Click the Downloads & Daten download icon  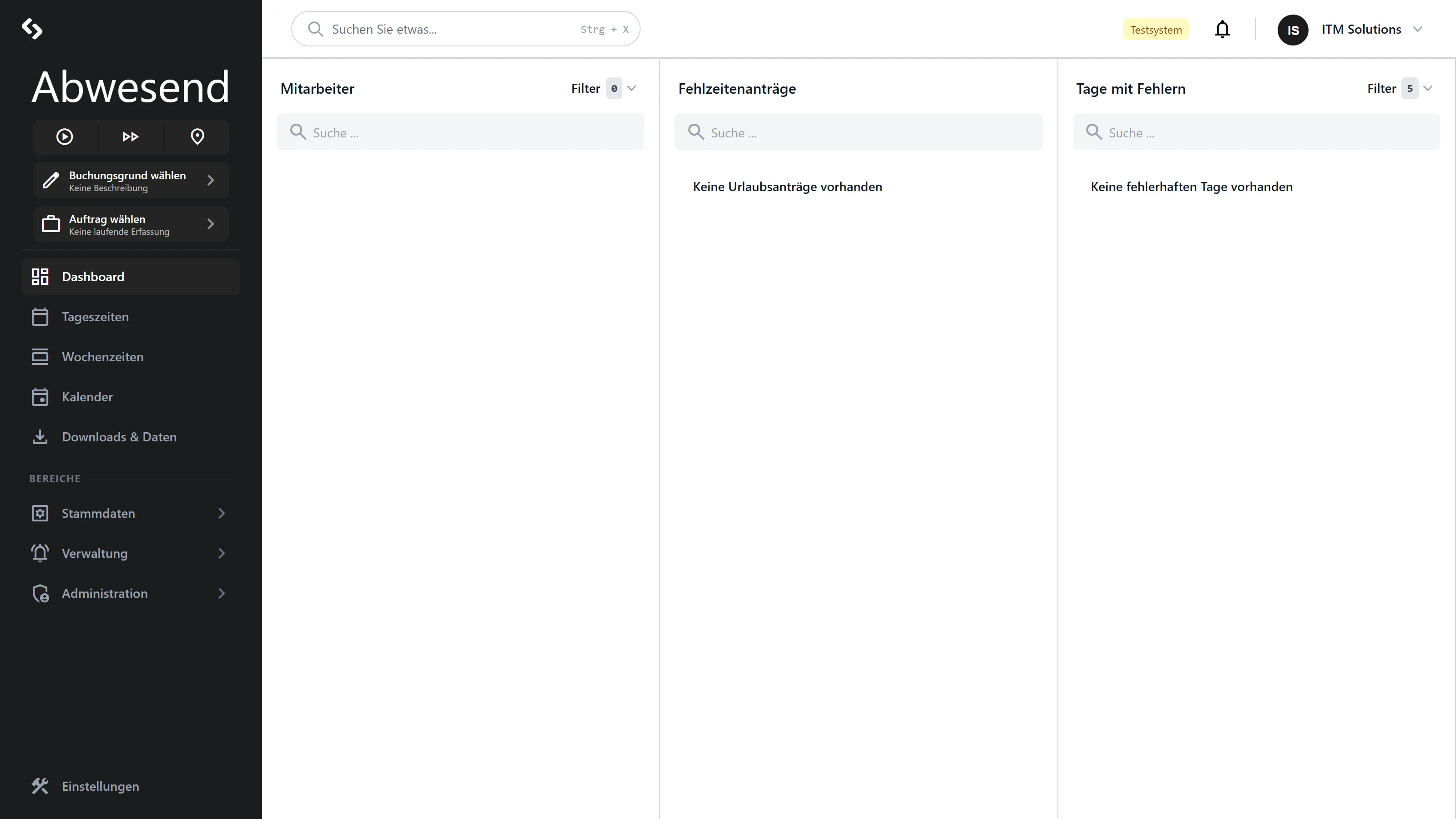pos(40,437)
